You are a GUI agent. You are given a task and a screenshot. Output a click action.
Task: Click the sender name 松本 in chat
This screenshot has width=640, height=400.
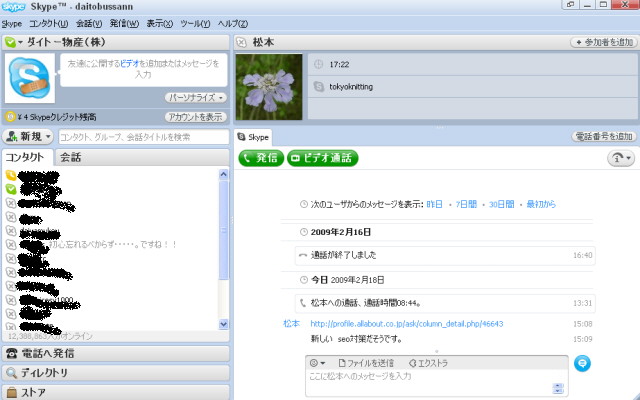pyautogui.click(x=291, y=324)
